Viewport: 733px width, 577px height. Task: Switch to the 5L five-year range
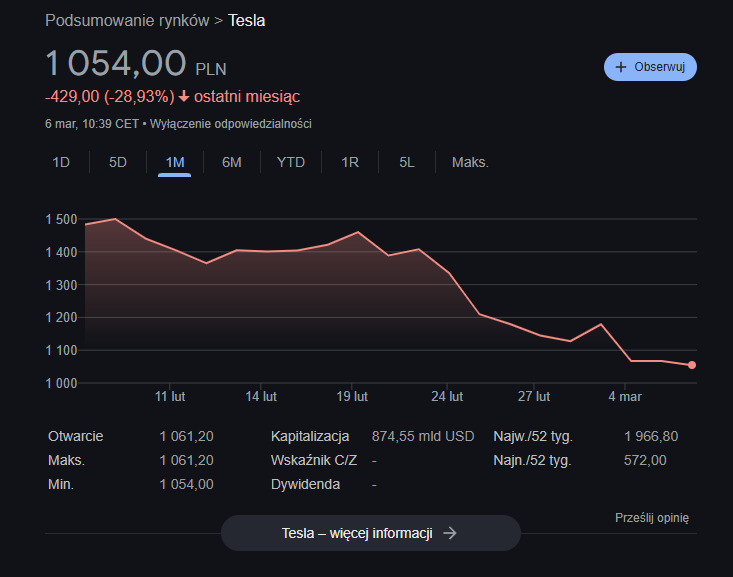407,162
